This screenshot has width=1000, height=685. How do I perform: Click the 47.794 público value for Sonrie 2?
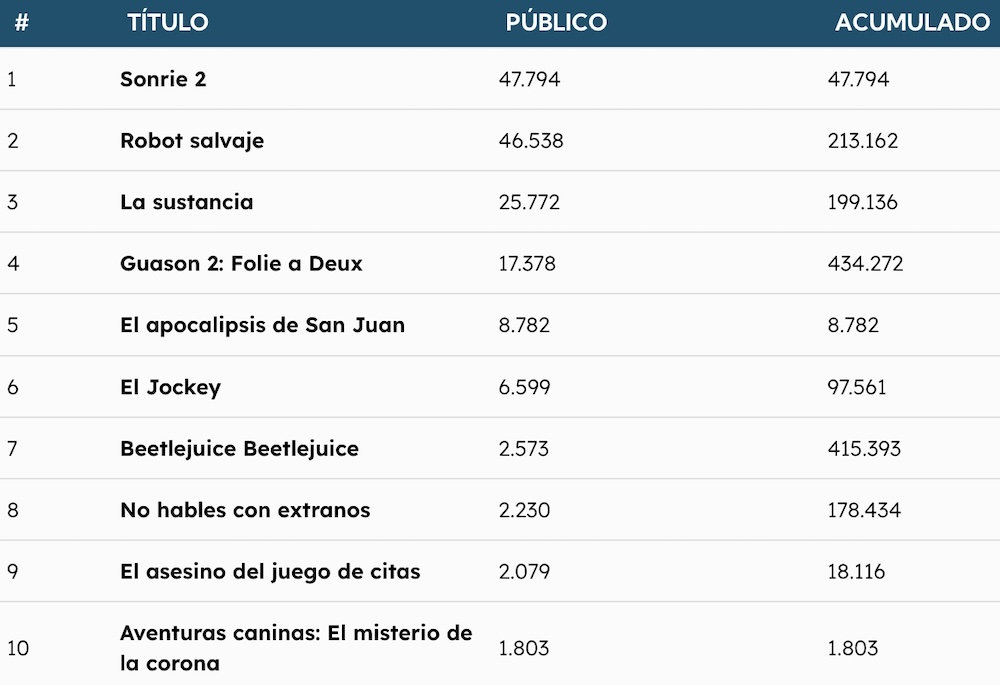tap(529, 79)
